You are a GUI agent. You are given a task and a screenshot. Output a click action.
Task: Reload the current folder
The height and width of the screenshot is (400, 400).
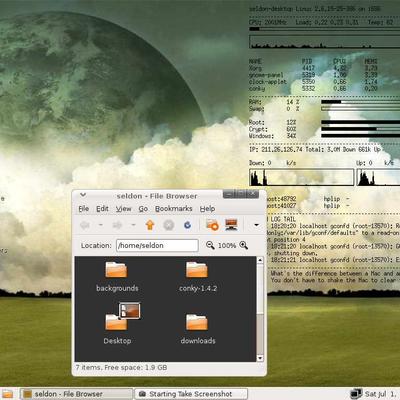point(188,225)
